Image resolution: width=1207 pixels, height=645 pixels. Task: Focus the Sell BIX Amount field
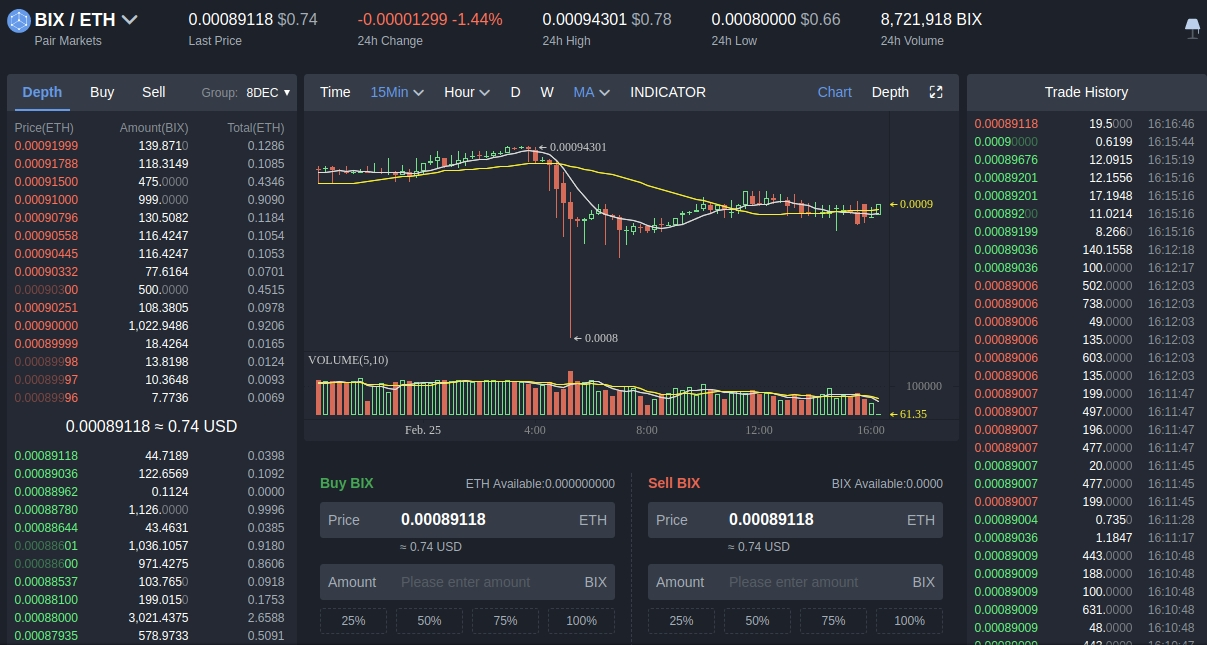(795, 582)
